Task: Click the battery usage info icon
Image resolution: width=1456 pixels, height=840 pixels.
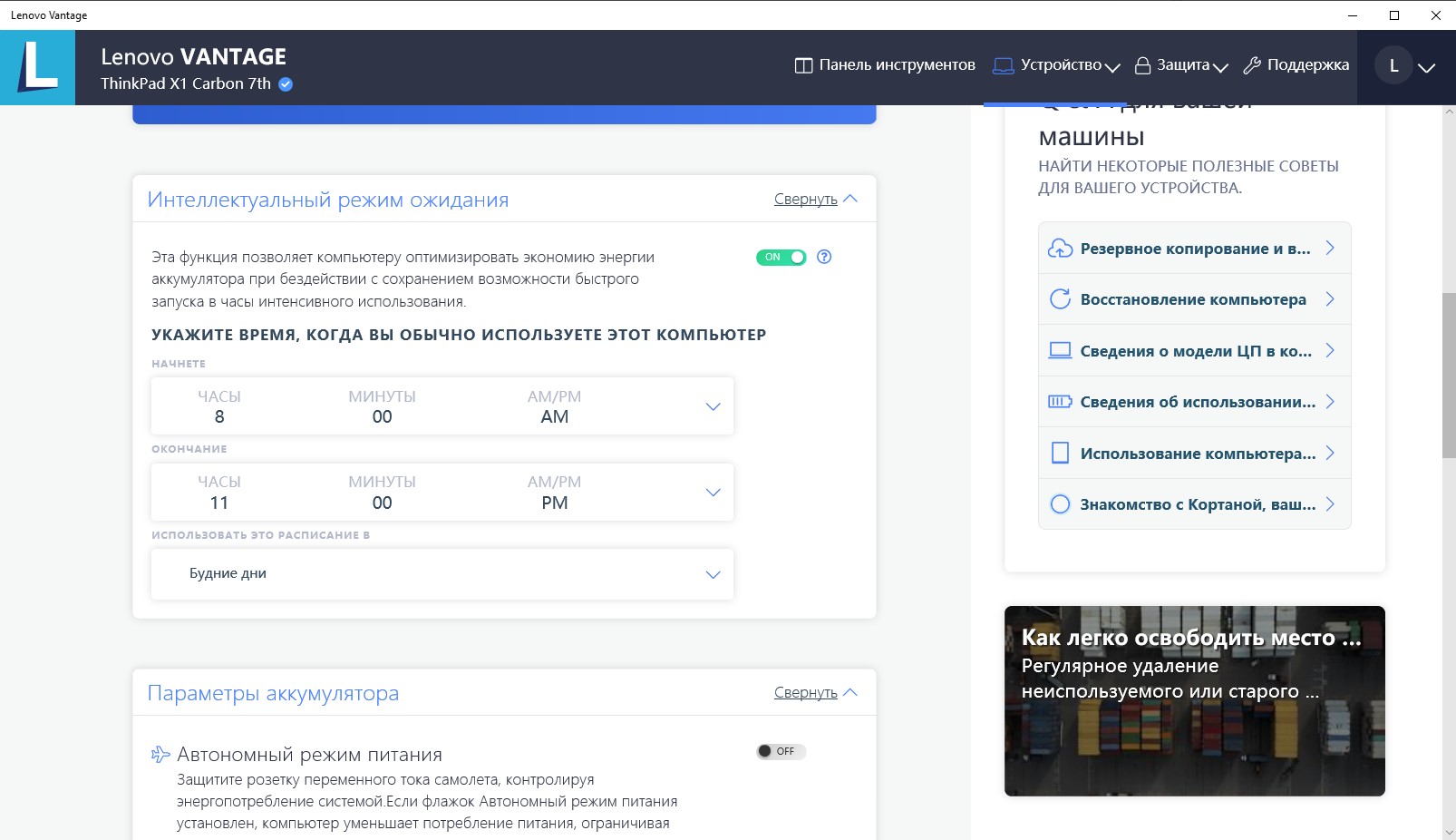Action: pos(1060,402)
